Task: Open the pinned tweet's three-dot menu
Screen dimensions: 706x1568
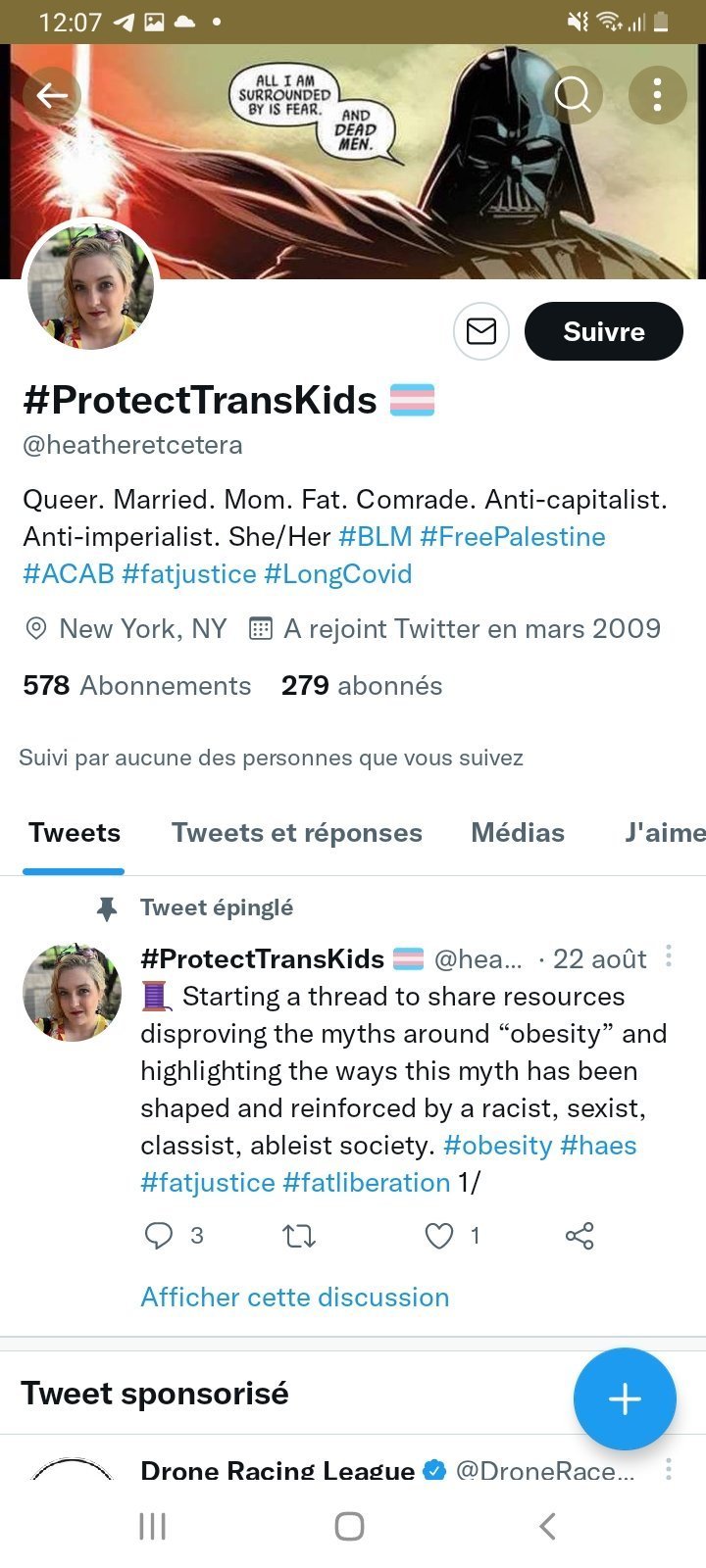Action: pos(669,955)
